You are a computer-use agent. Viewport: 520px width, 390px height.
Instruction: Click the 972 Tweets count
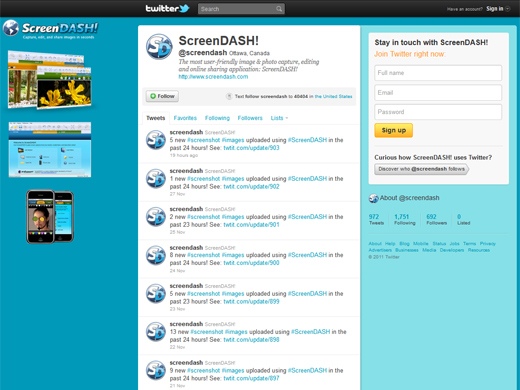tap(376, 219)
